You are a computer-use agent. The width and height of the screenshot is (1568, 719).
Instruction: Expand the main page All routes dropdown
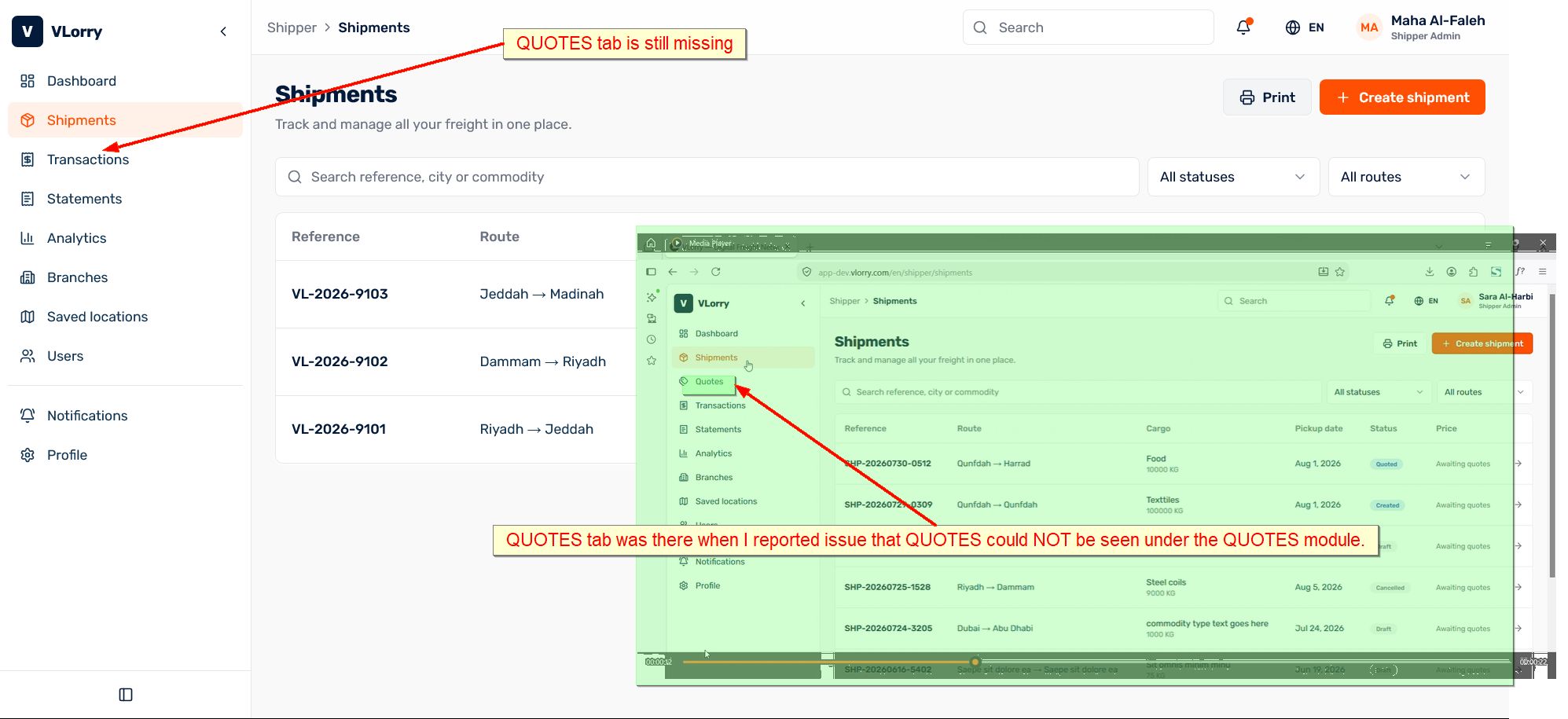1406,177
